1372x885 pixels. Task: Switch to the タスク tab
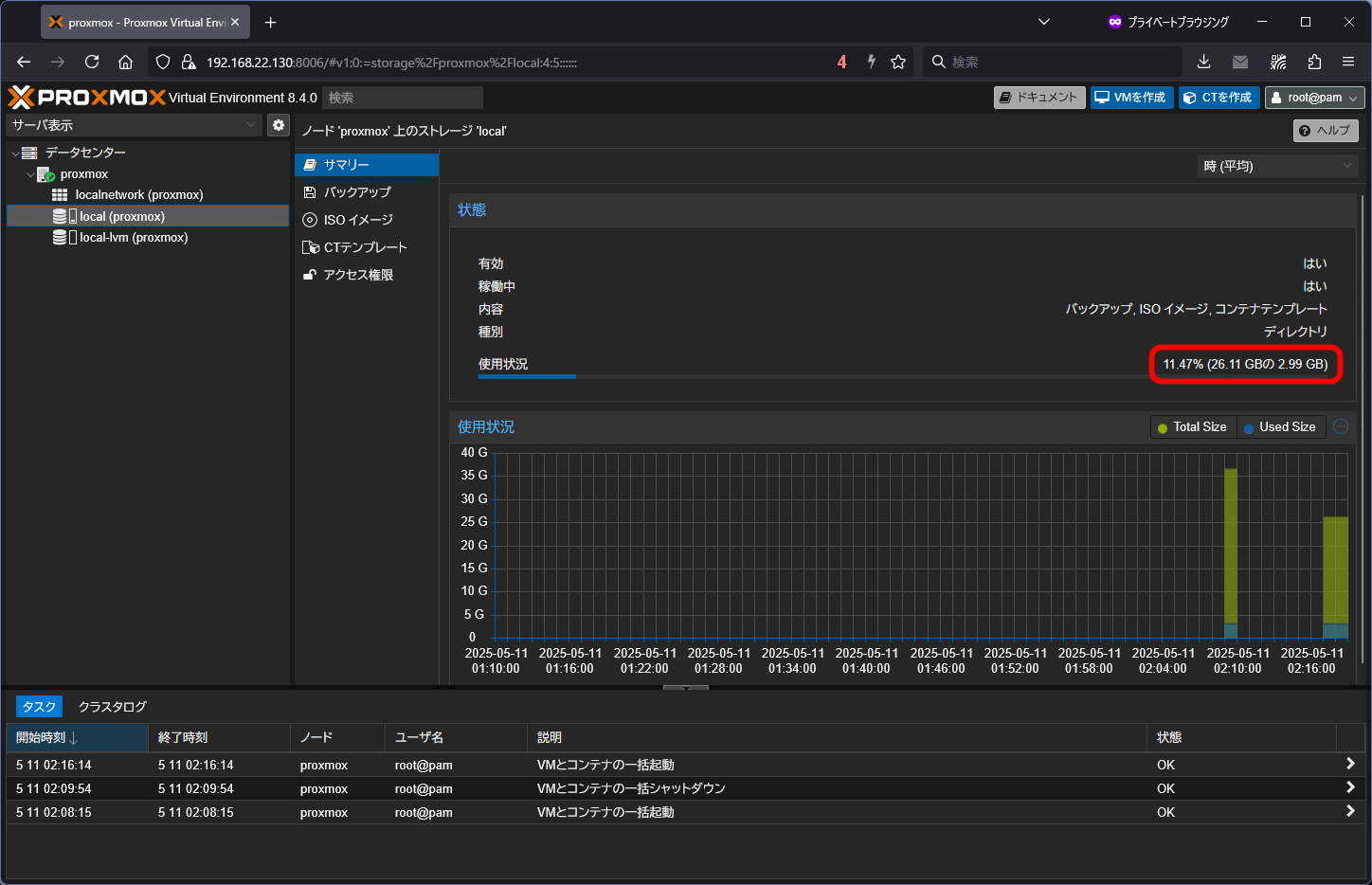[x=39, y=707]
